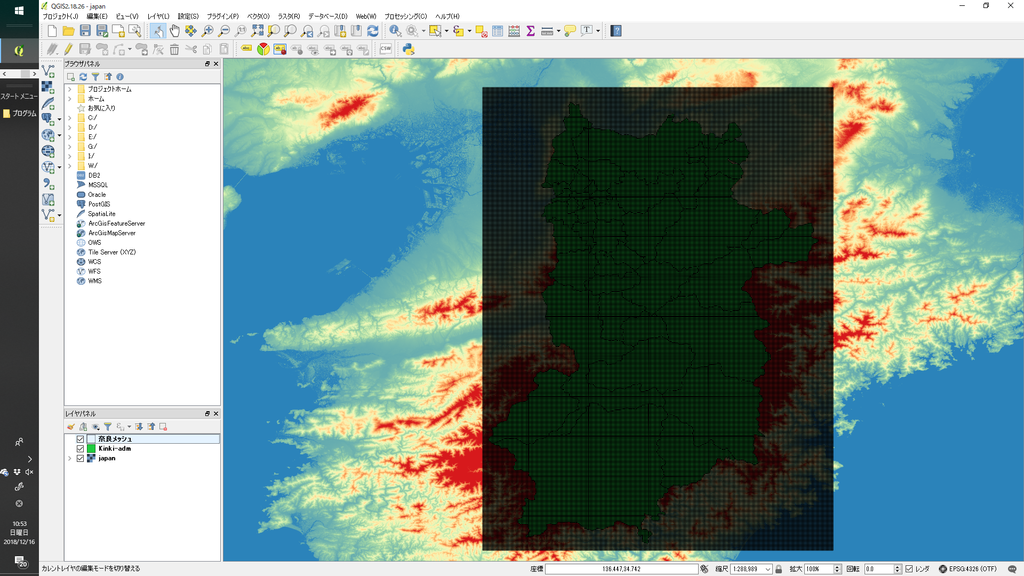Viewport: 1024px width, 576px height.
Task: Click the New Project icon
Action: pos(52,31)
